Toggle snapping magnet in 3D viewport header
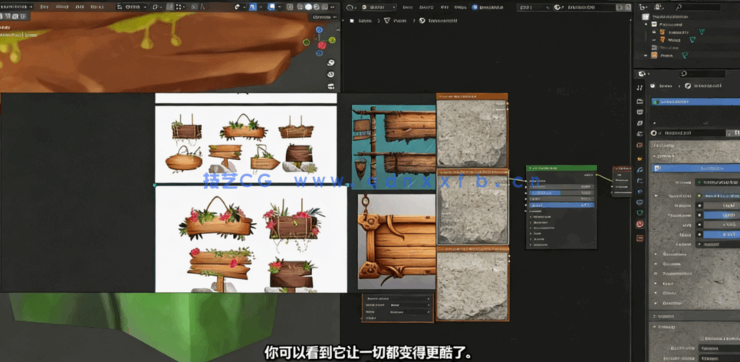 click(x=169, y=7)
